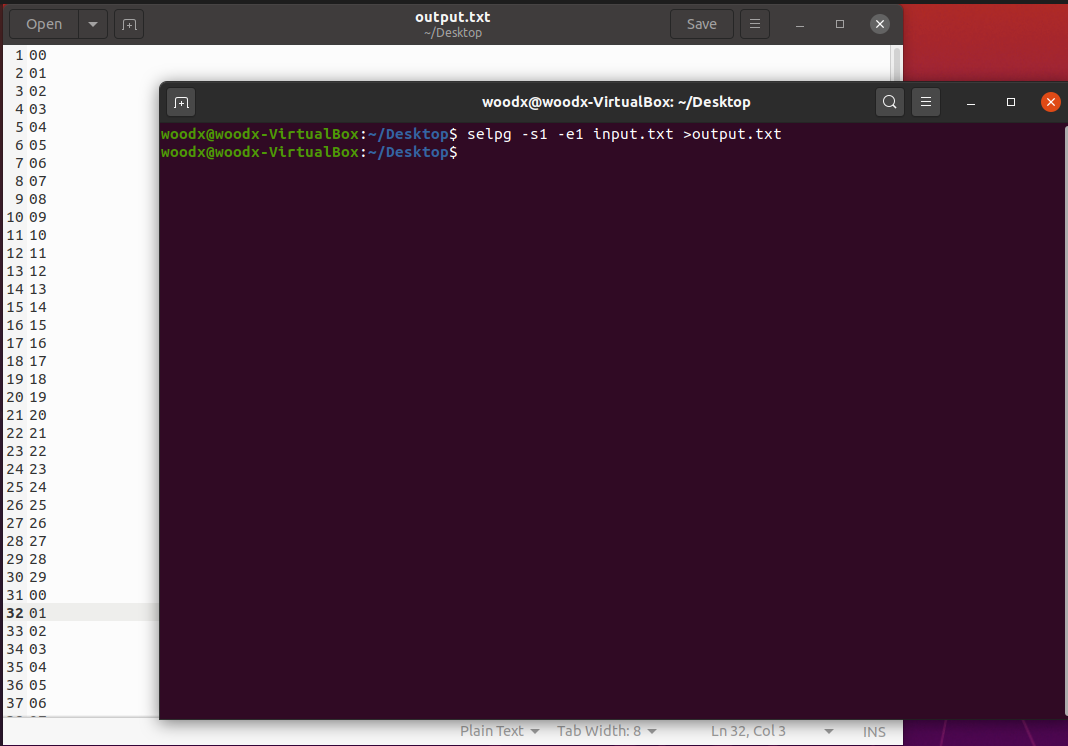Image resolution: width=1068 pixels, height=746 pixels.
Task: Open gedit hamburger menu
Action: (755, 25)
